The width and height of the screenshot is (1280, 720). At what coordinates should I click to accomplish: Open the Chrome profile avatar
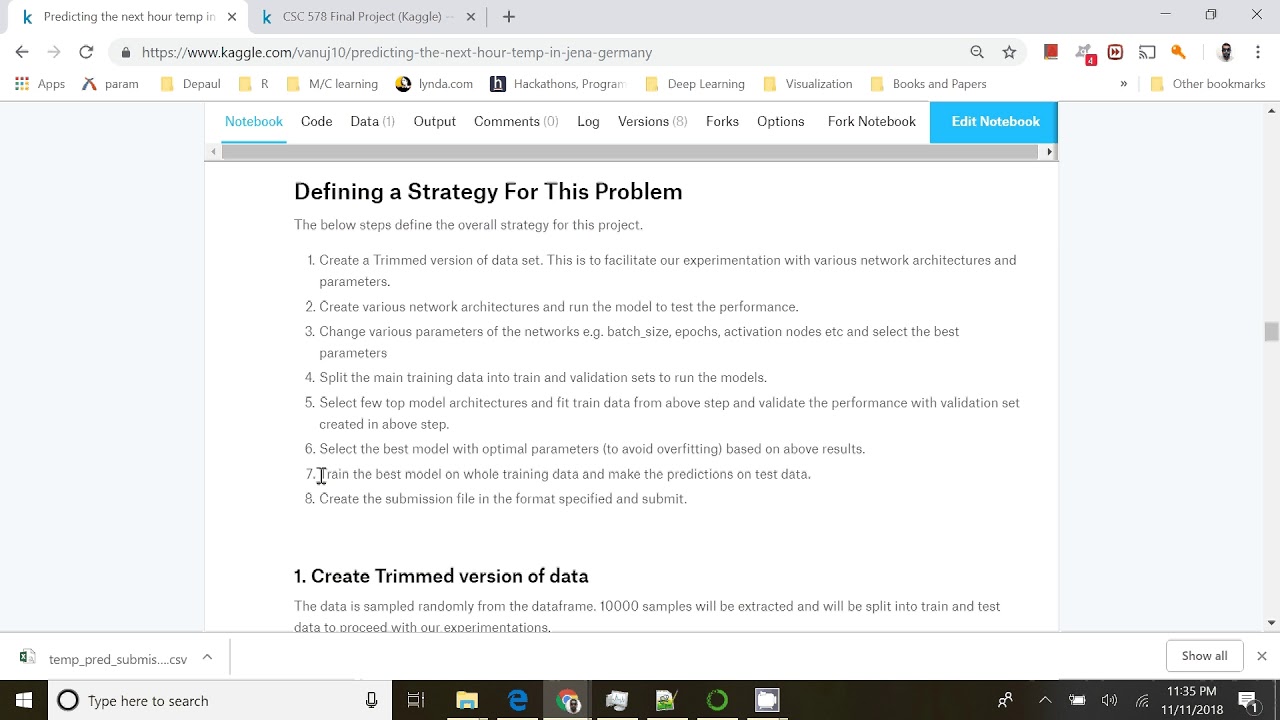click(x=1226, y=52)
